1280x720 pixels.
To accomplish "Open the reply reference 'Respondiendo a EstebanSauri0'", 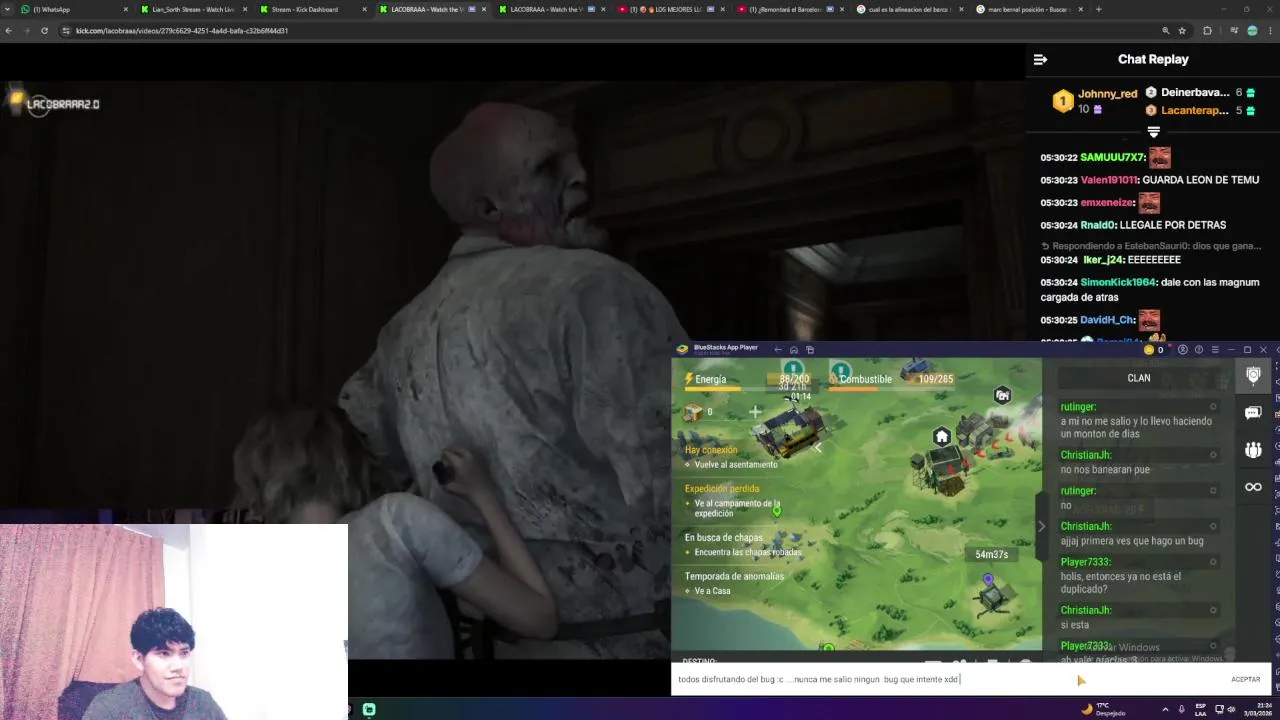I will [1151, 246].
